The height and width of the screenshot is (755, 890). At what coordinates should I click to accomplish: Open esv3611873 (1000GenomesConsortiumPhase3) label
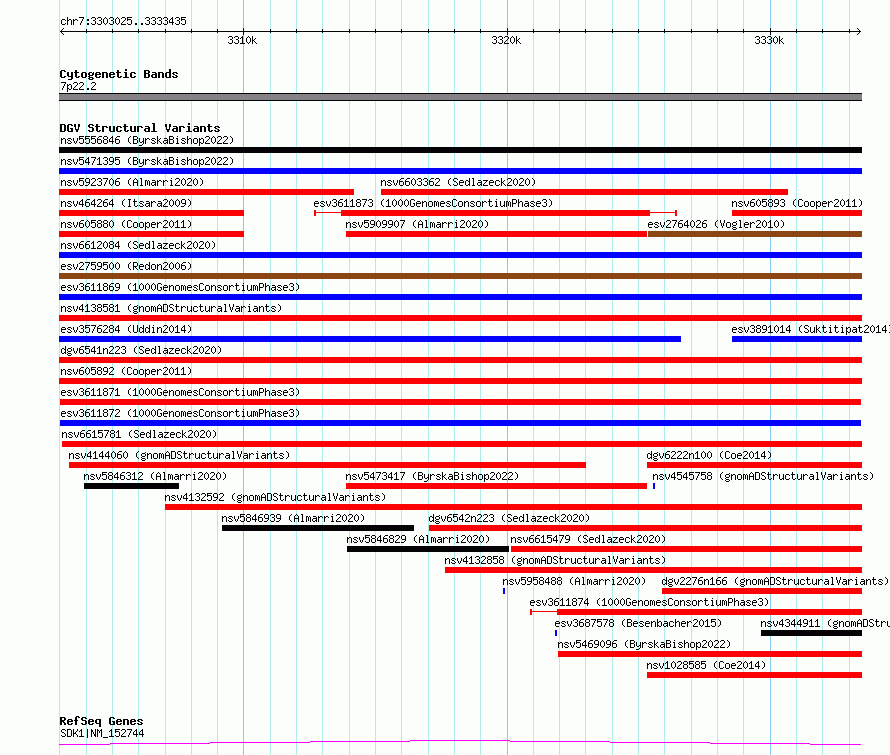pyautogui.click(x=433, y=203)
